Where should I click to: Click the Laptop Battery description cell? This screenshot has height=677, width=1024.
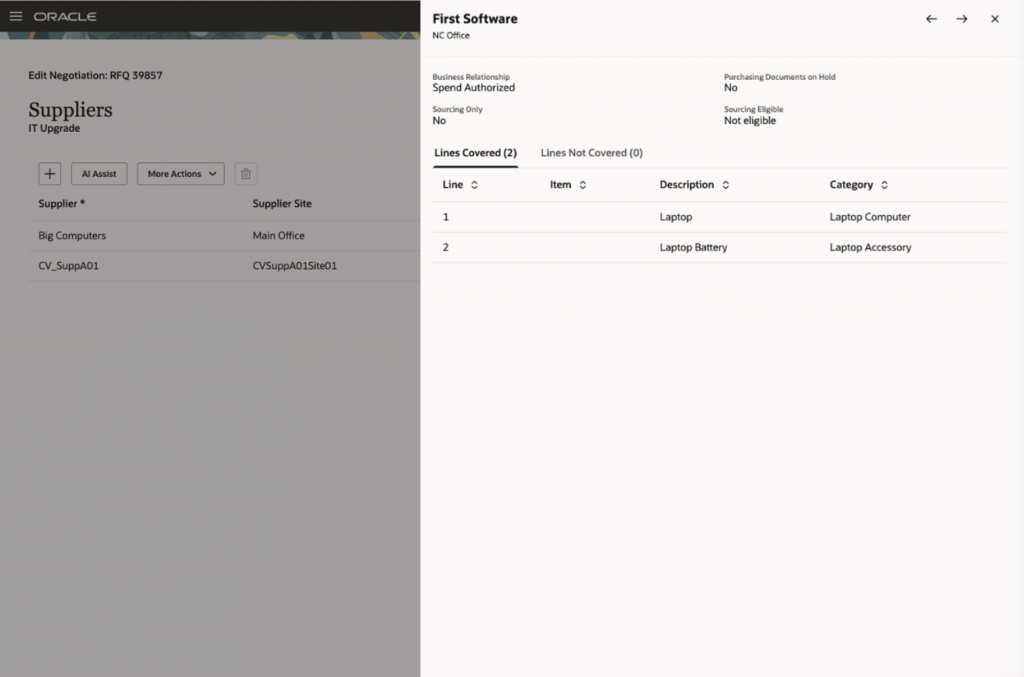point(693,247)
